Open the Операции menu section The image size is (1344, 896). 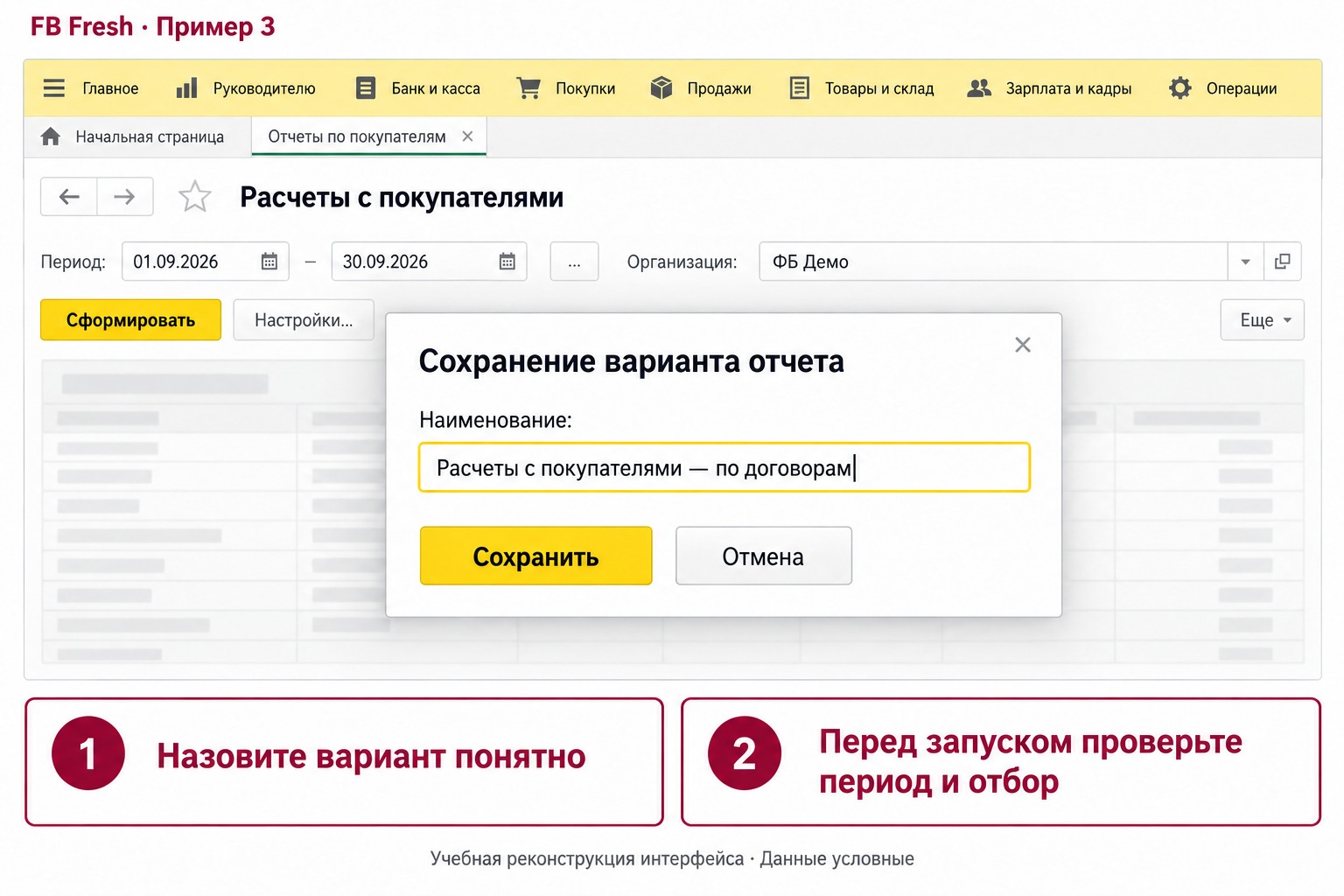(x=1242, y=88)
